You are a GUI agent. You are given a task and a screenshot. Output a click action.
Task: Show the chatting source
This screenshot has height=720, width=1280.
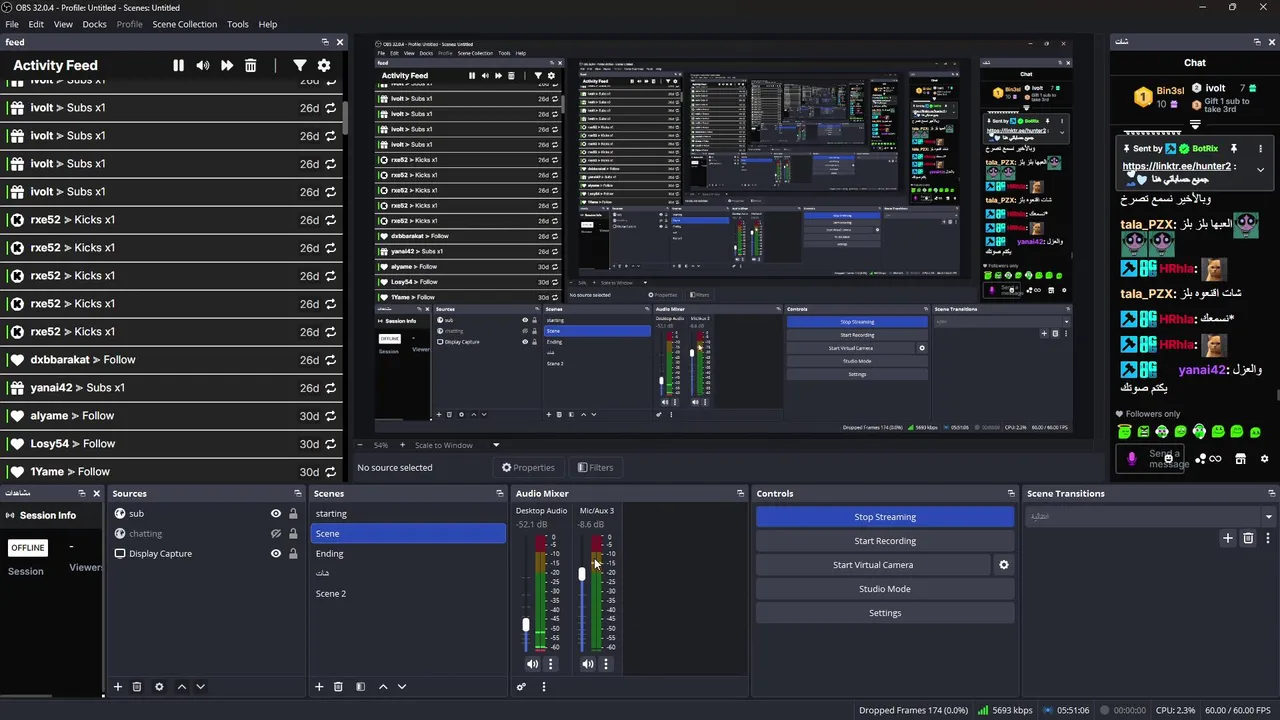(x=276, y=534)
